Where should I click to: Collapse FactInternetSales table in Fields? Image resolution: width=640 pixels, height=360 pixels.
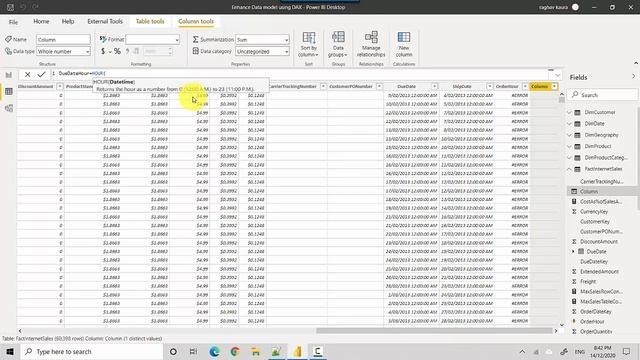(x=569, y=169)
